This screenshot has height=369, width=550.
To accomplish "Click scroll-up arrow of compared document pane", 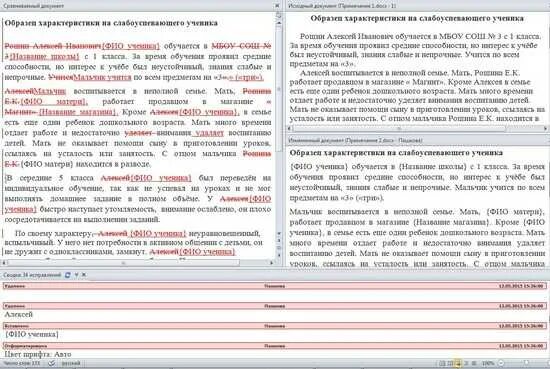I will click(x=279, y=23).
